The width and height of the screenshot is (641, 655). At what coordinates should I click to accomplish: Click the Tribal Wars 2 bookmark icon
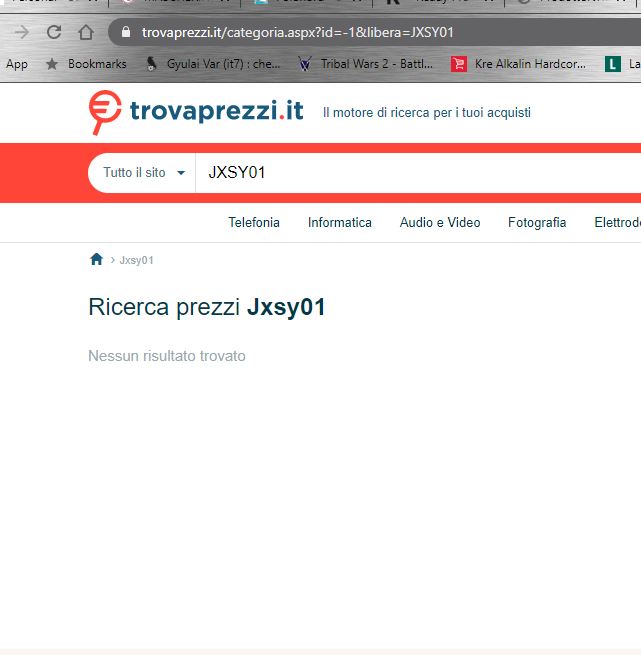point(305,64)
